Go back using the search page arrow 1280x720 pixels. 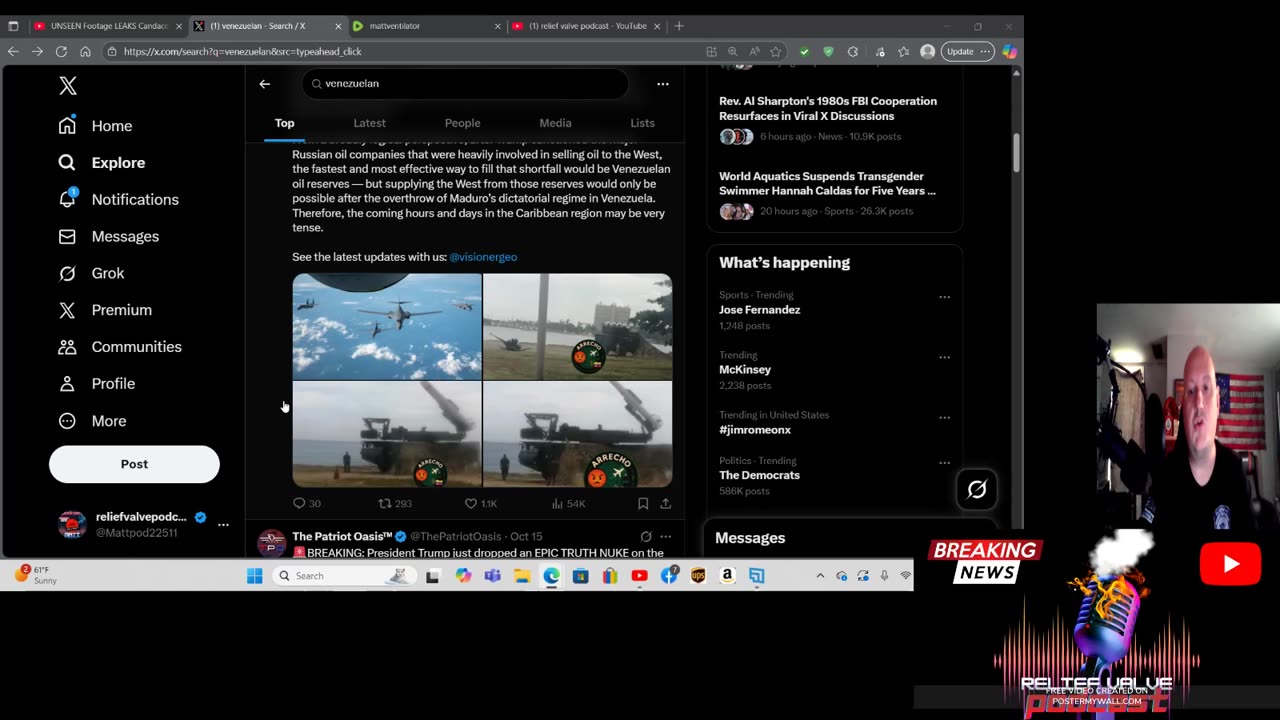click(x=265, y=84)
